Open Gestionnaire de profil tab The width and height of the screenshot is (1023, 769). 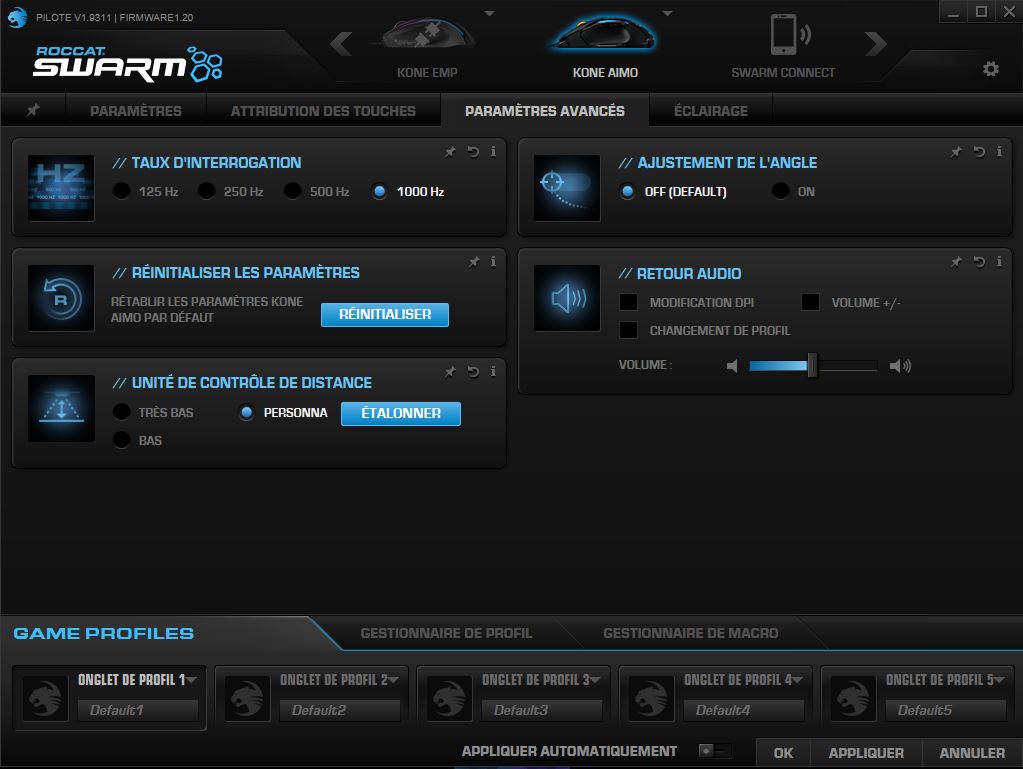click(x=446, y=633)
